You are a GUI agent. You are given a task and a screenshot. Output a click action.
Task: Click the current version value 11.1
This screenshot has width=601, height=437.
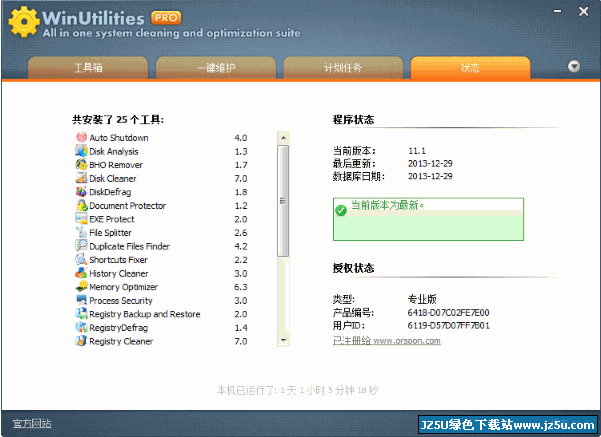point(417,151)
